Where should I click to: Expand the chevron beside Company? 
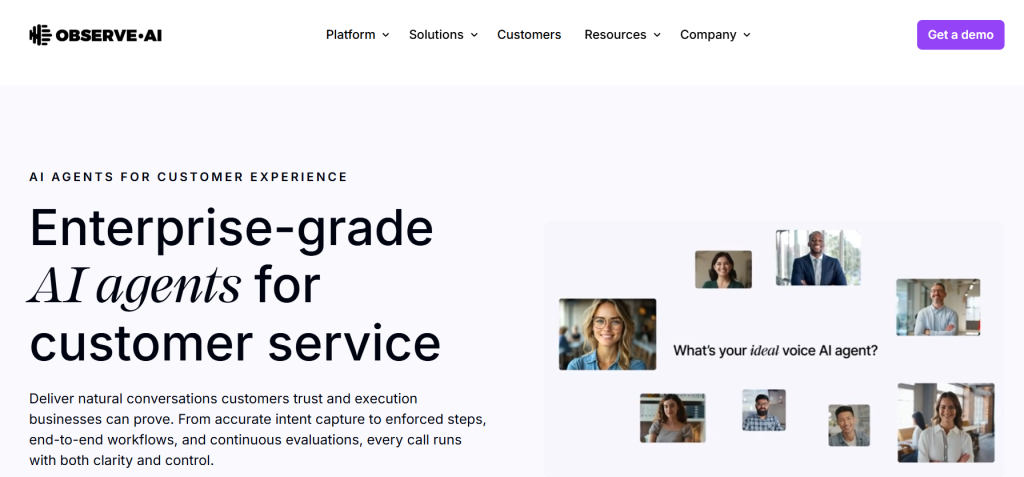click(x=747, y=35)
